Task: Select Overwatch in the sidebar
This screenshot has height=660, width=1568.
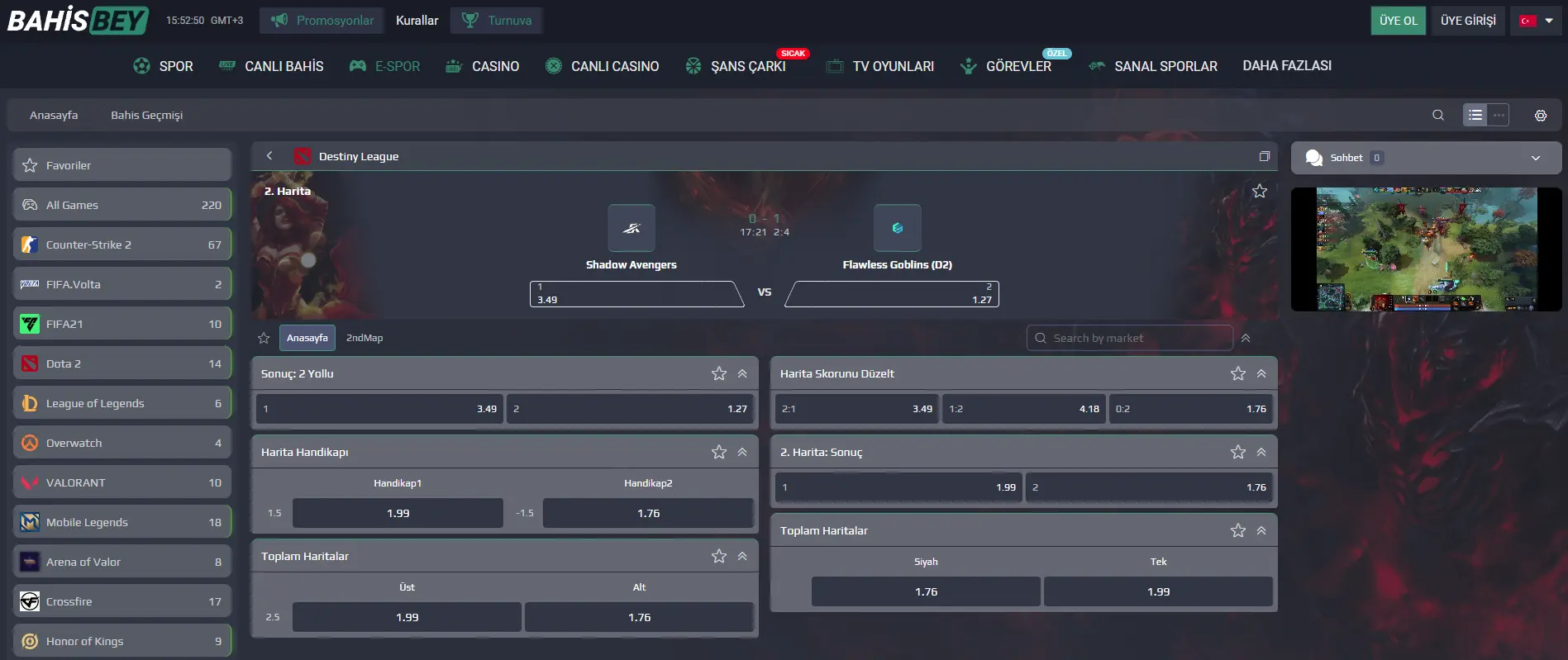Action: coord(122,443)
